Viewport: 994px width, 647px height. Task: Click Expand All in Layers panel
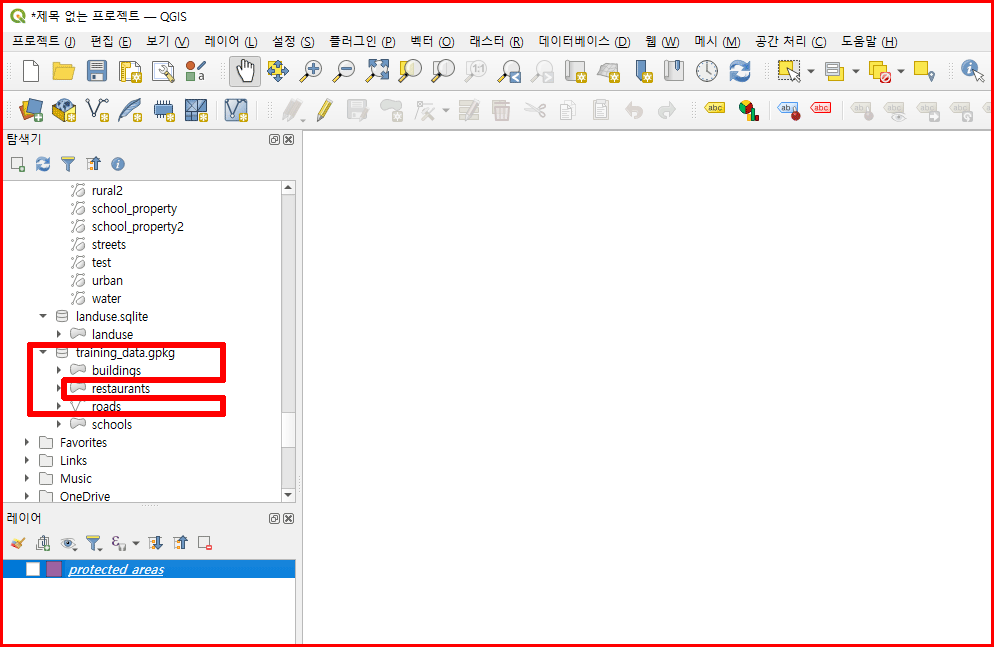[155, 543]
